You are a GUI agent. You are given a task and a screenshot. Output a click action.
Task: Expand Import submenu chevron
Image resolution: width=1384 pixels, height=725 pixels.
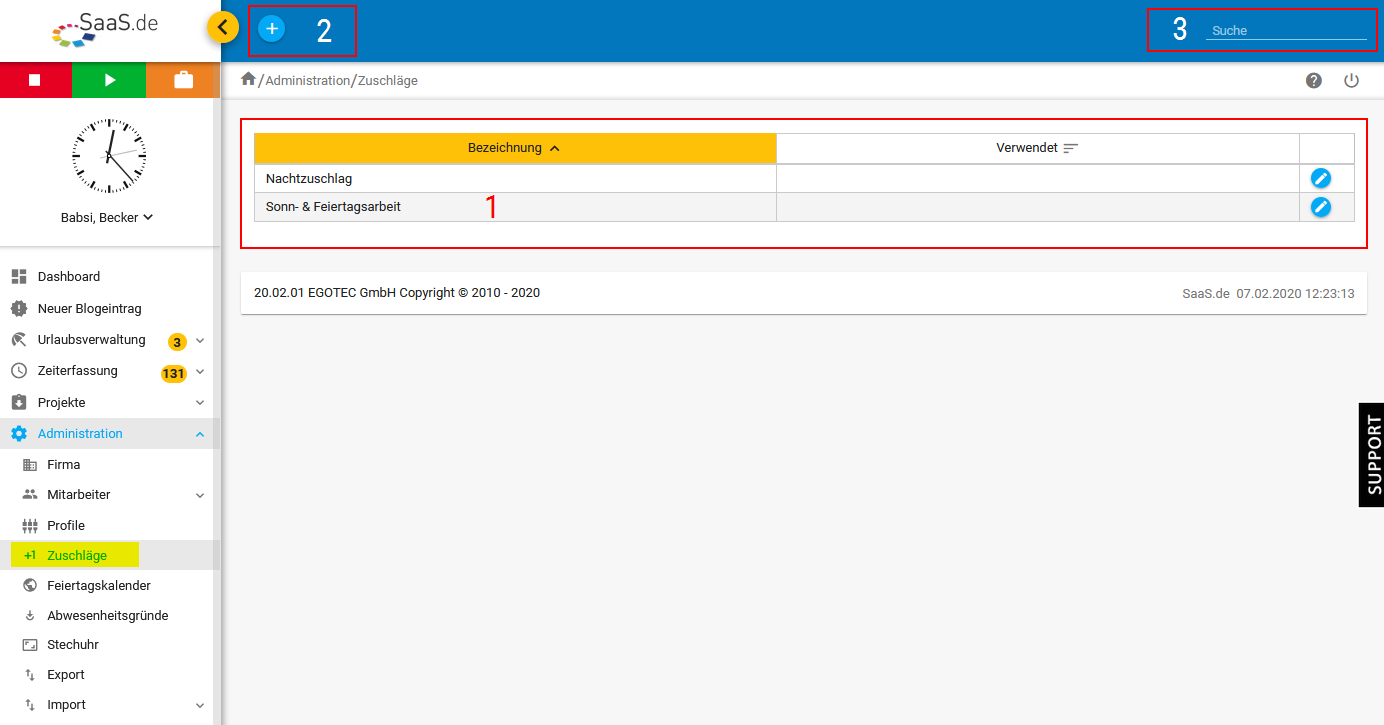(200, 705)
